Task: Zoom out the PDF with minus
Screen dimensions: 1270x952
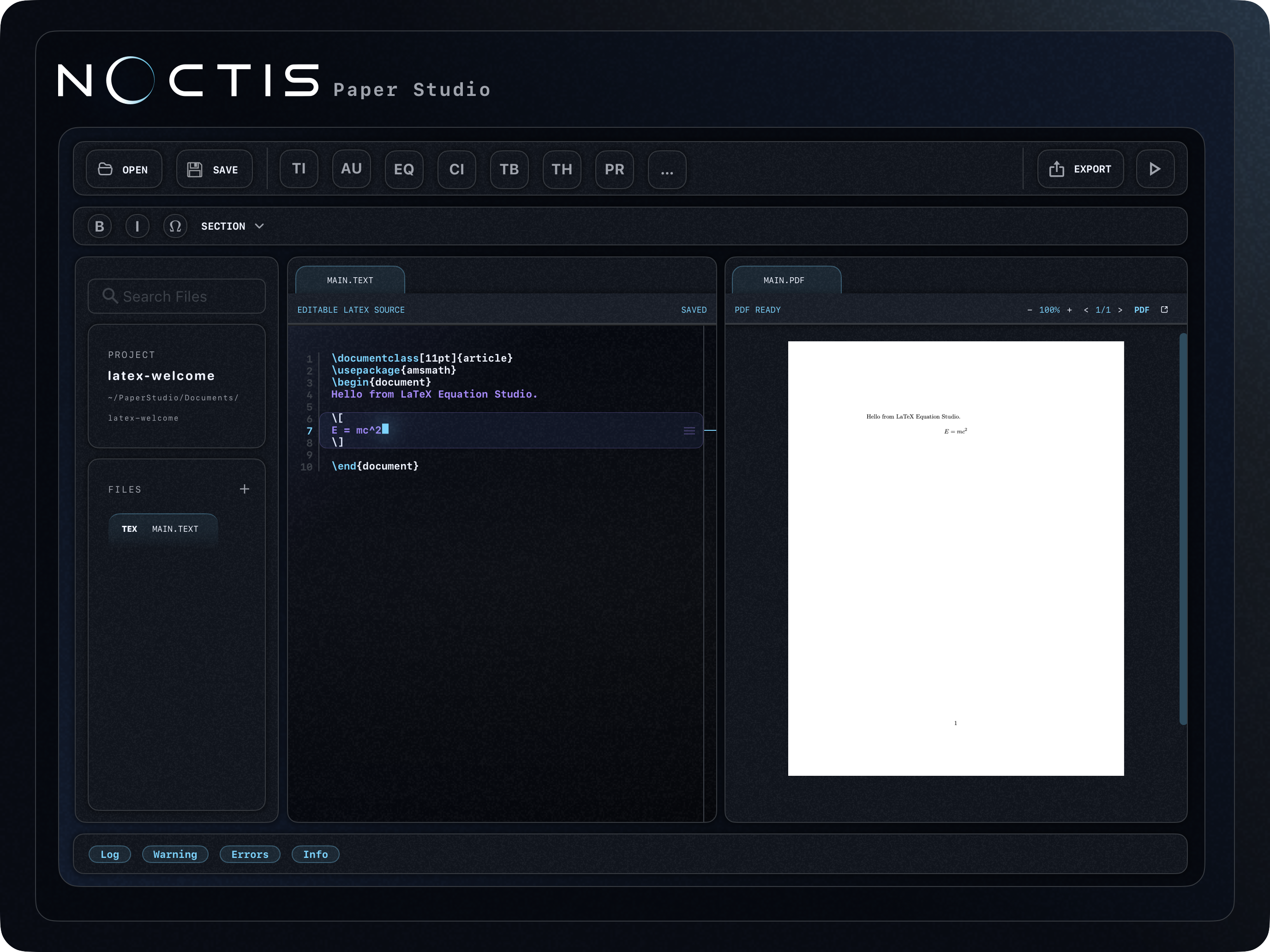Action: pos(1030,310)
